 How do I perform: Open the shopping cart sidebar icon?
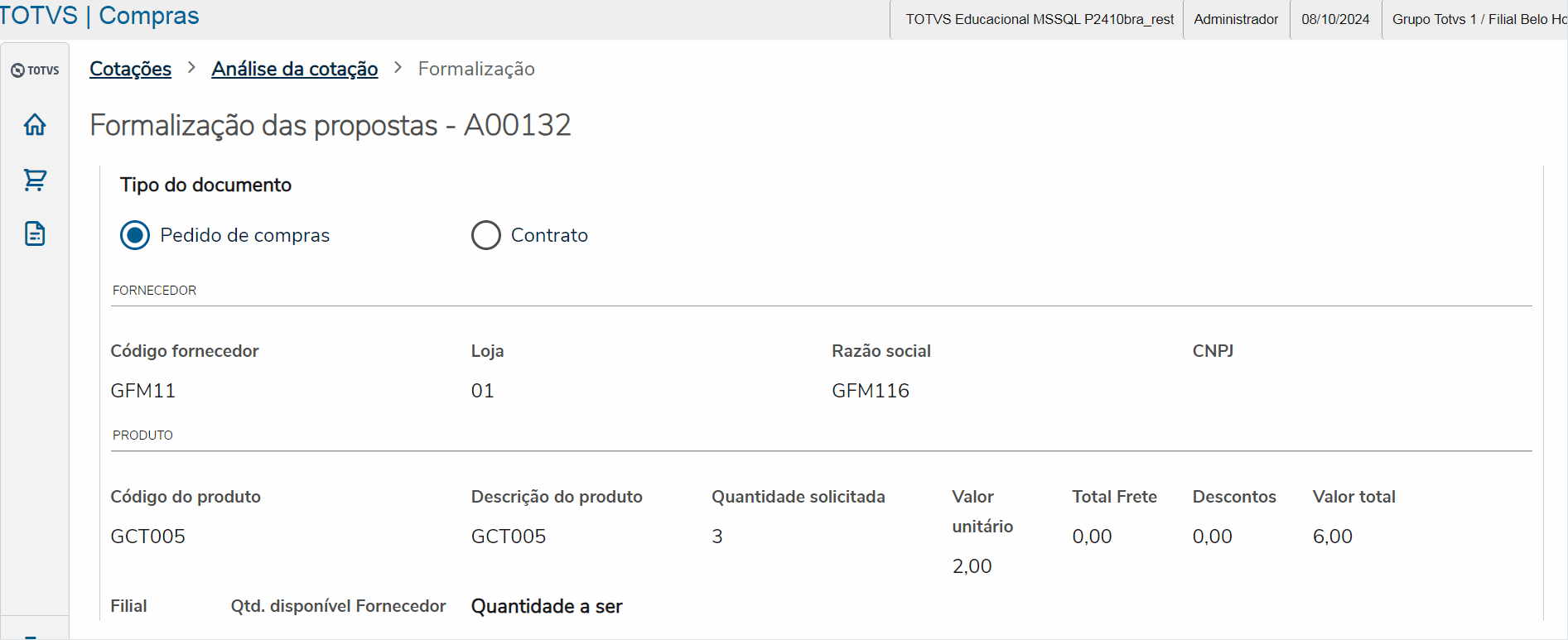point(35,180)
